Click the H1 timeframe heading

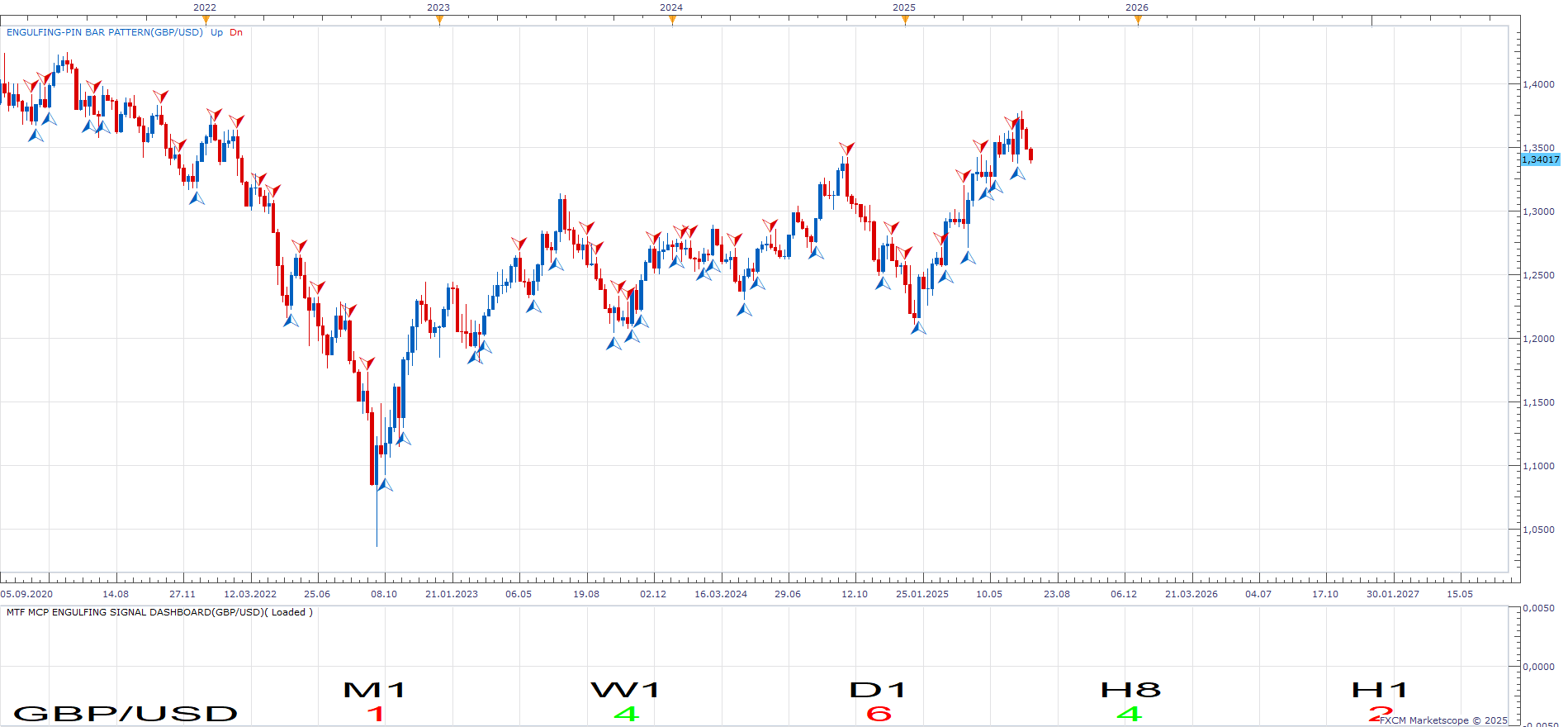[1379, 690]
